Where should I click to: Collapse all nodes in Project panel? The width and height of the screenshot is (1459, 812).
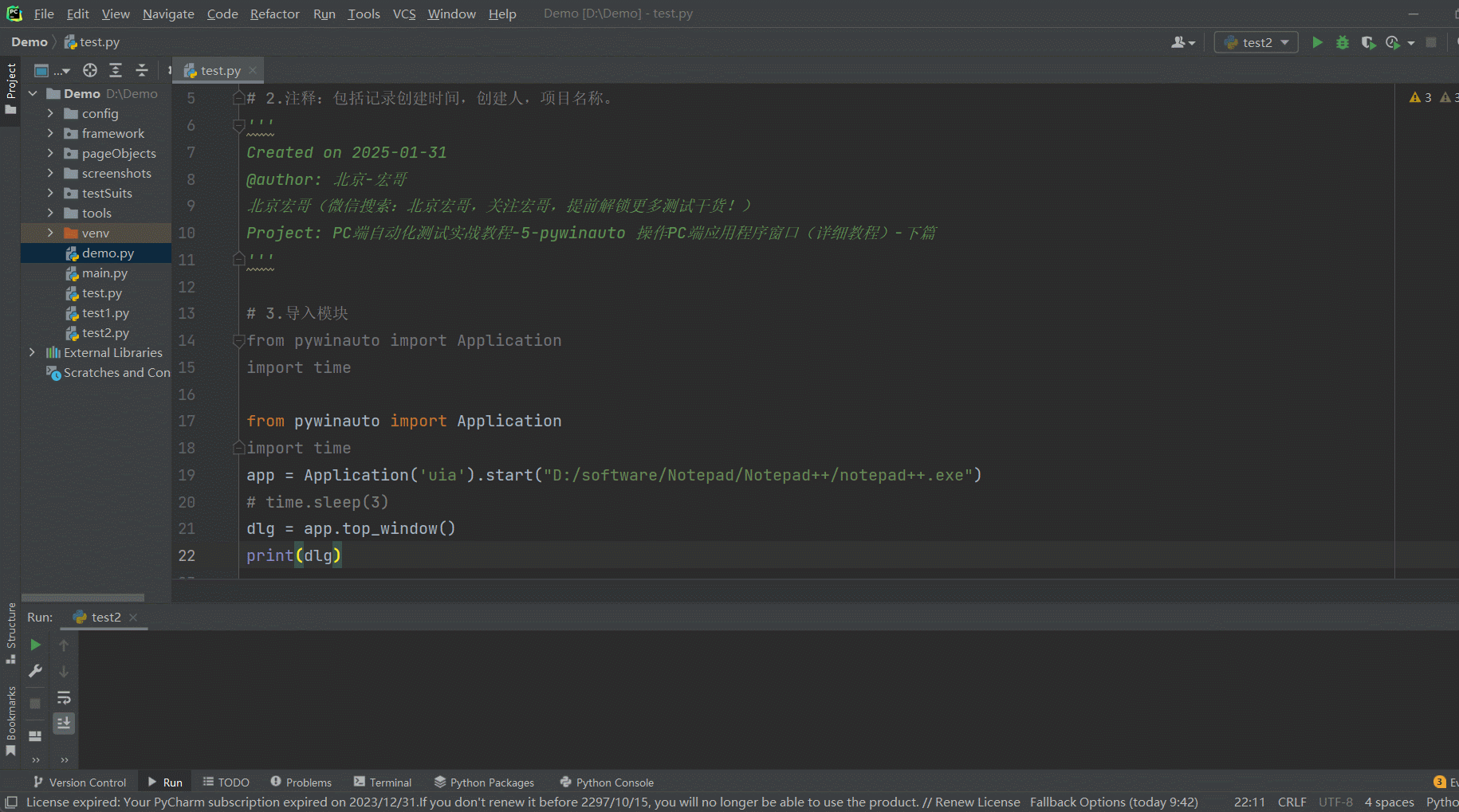point(142,70)
